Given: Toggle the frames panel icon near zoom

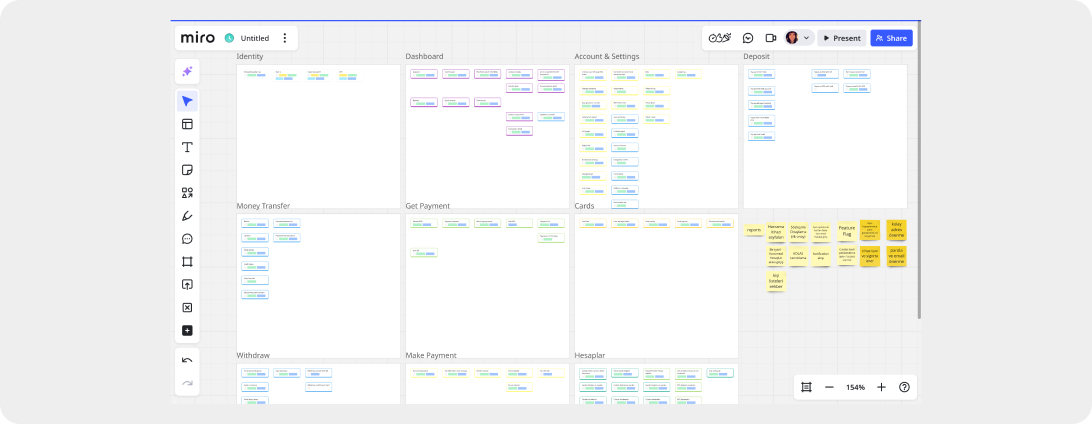Looking at the screenshot, I should point(807,387).
